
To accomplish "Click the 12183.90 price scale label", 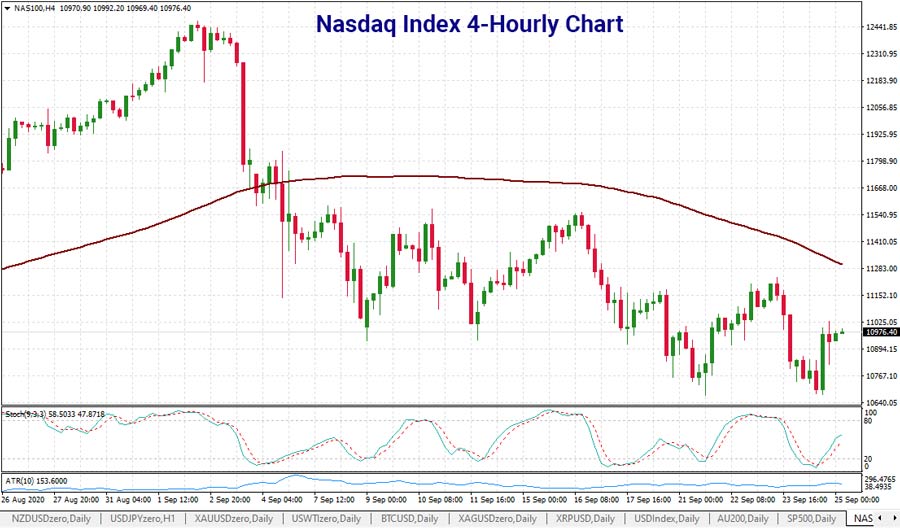I will coord(882,81).
